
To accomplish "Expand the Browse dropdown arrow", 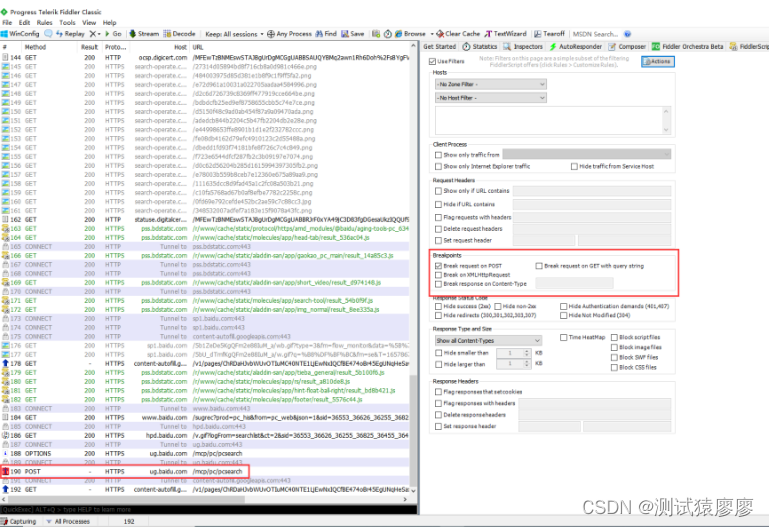I will pos(432,34).
